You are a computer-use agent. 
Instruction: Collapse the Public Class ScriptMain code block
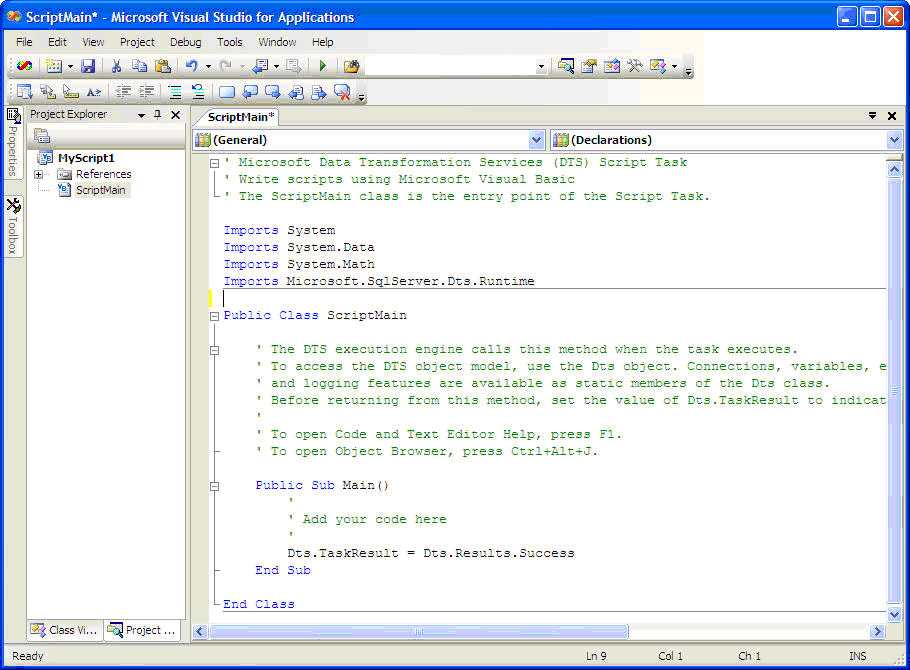pyautogui.click(x=214, y=316)
